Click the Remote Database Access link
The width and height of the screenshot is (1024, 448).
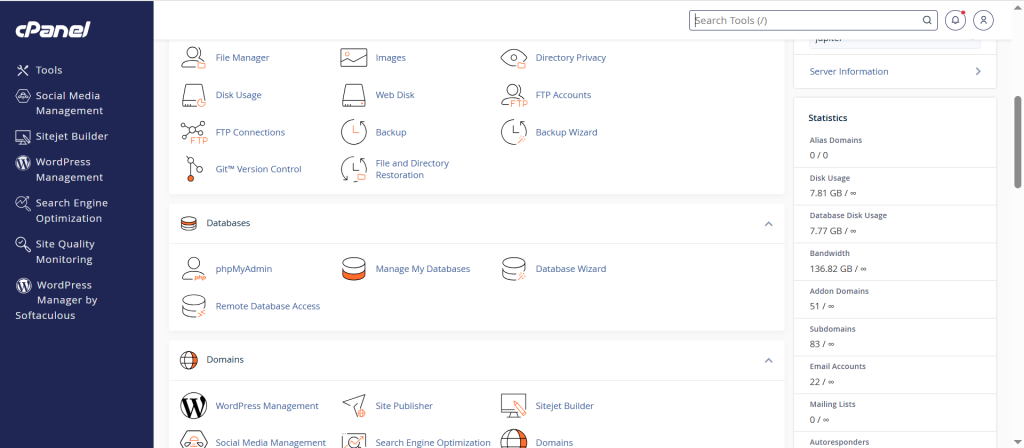coord(267,306)
